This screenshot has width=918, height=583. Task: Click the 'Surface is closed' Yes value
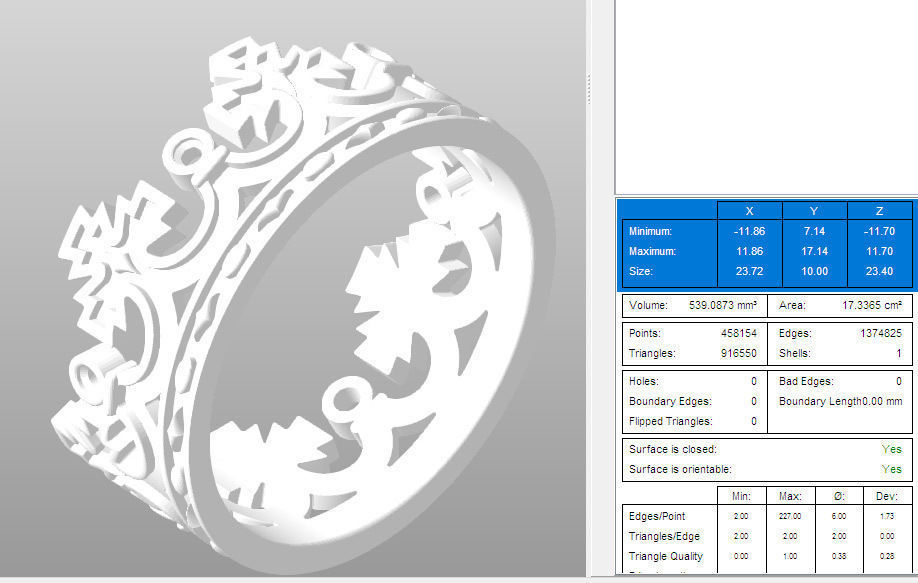point(892,449)
